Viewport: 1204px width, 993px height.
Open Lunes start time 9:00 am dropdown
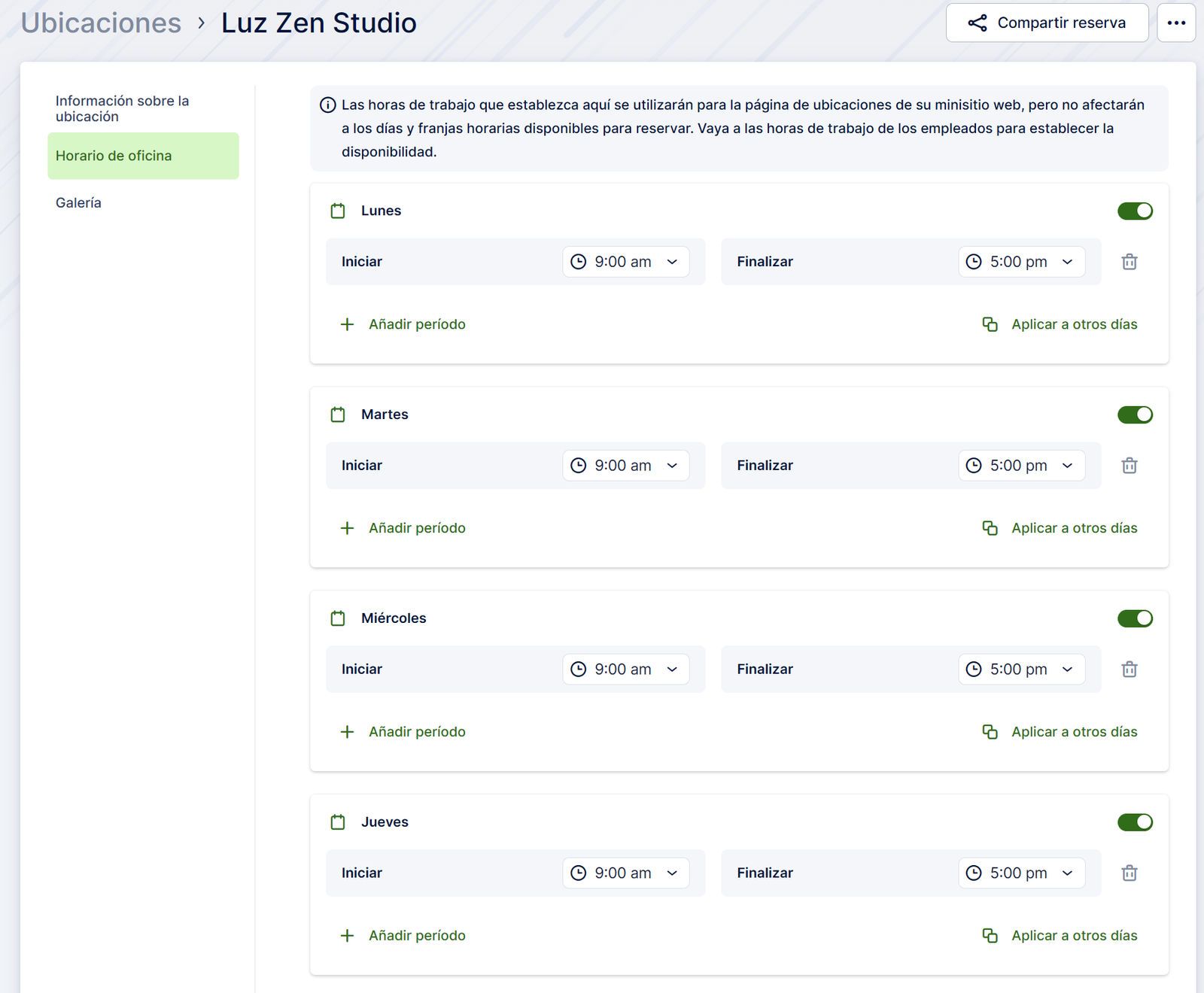pyautogui.click(x=625, y=262)
